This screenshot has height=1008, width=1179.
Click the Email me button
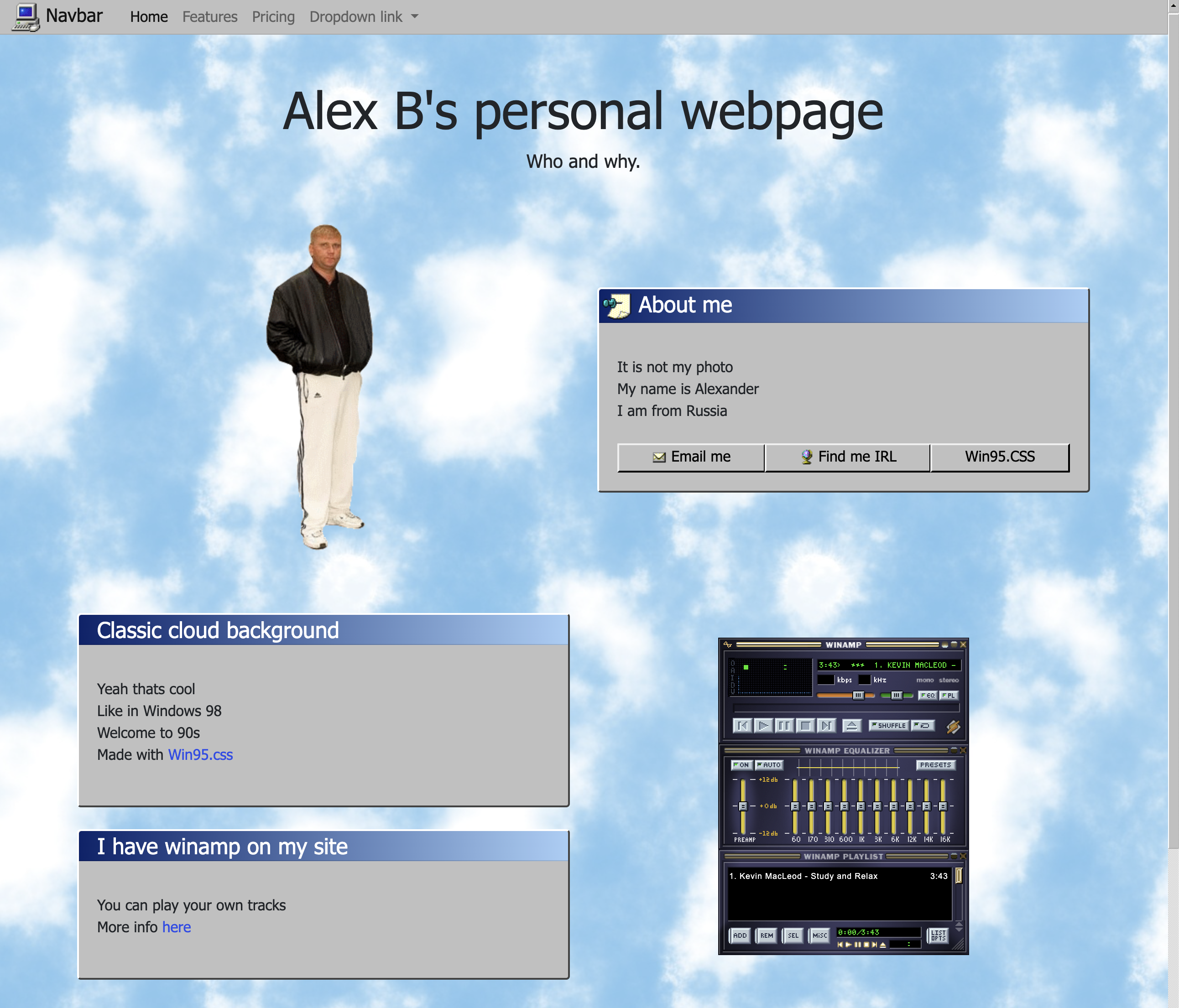(x=691, y=457)
